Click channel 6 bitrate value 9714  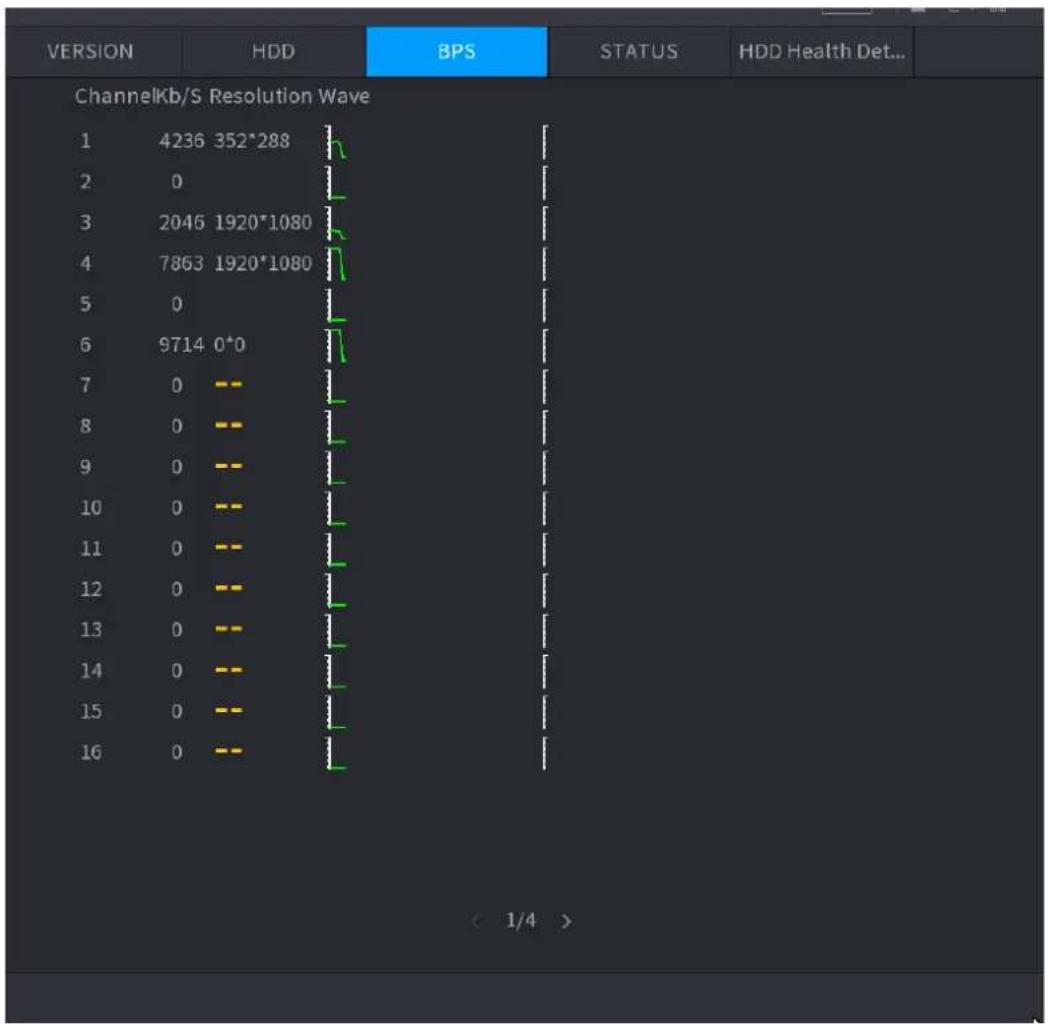[x=181, y=345]
